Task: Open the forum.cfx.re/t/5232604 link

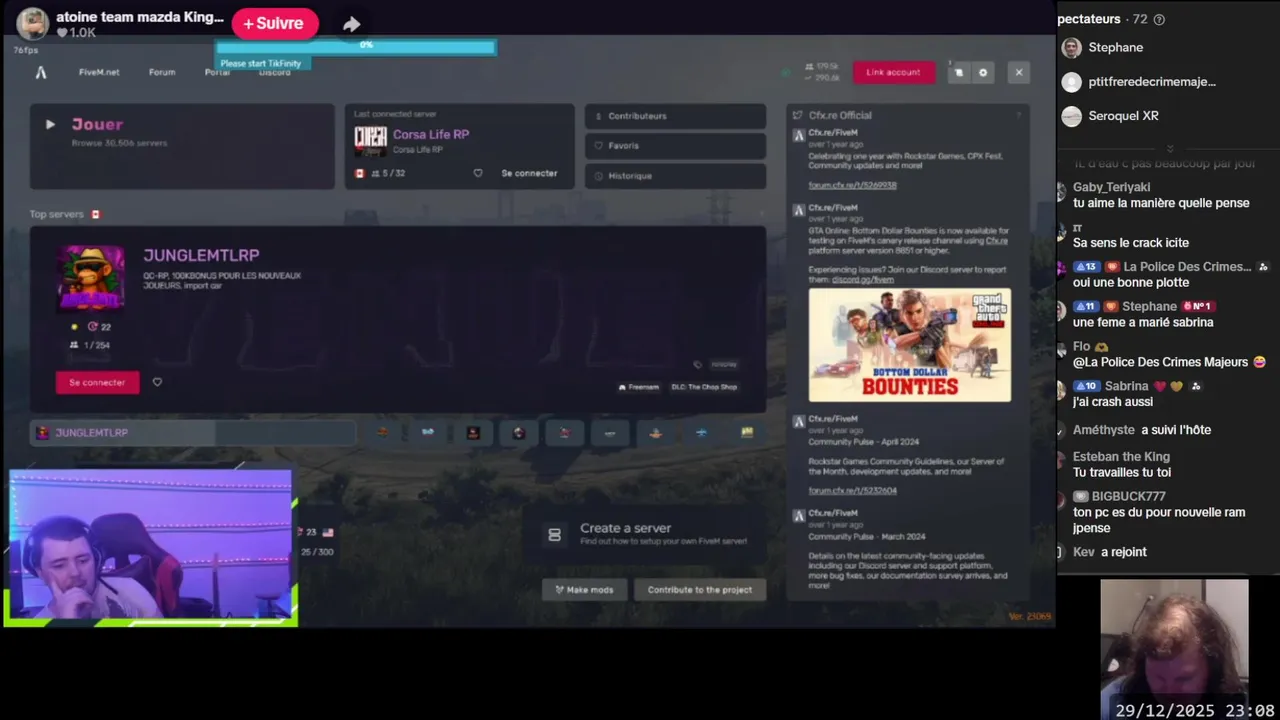Action: (x=852, y=491)
